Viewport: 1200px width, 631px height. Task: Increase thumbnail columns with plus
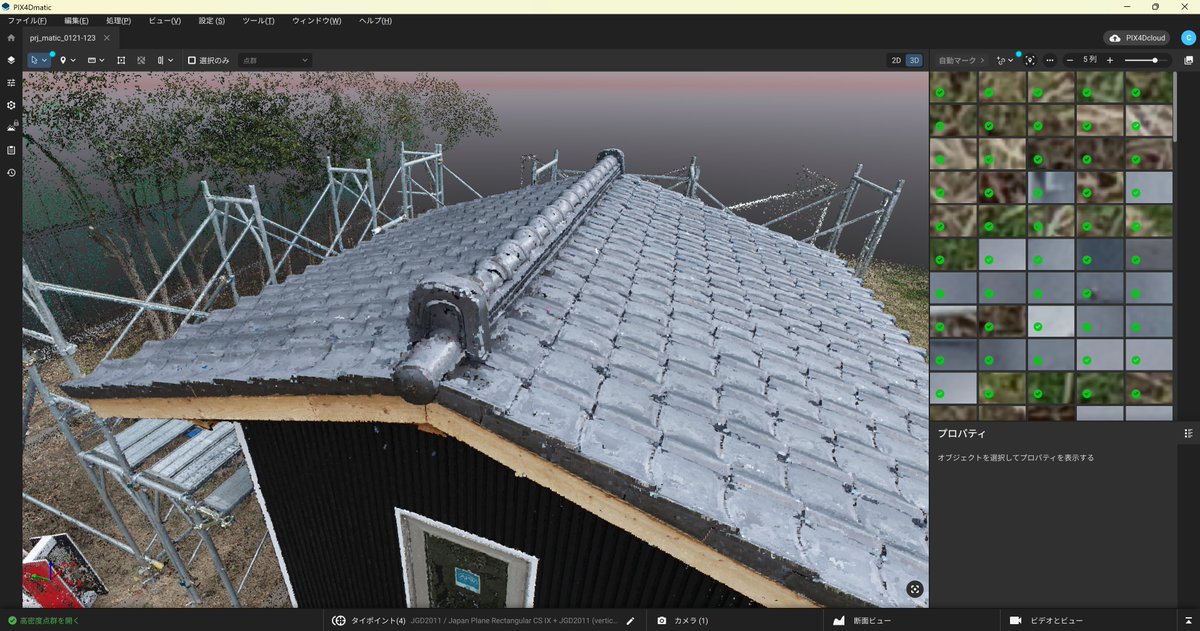[x=1110, y=60]
